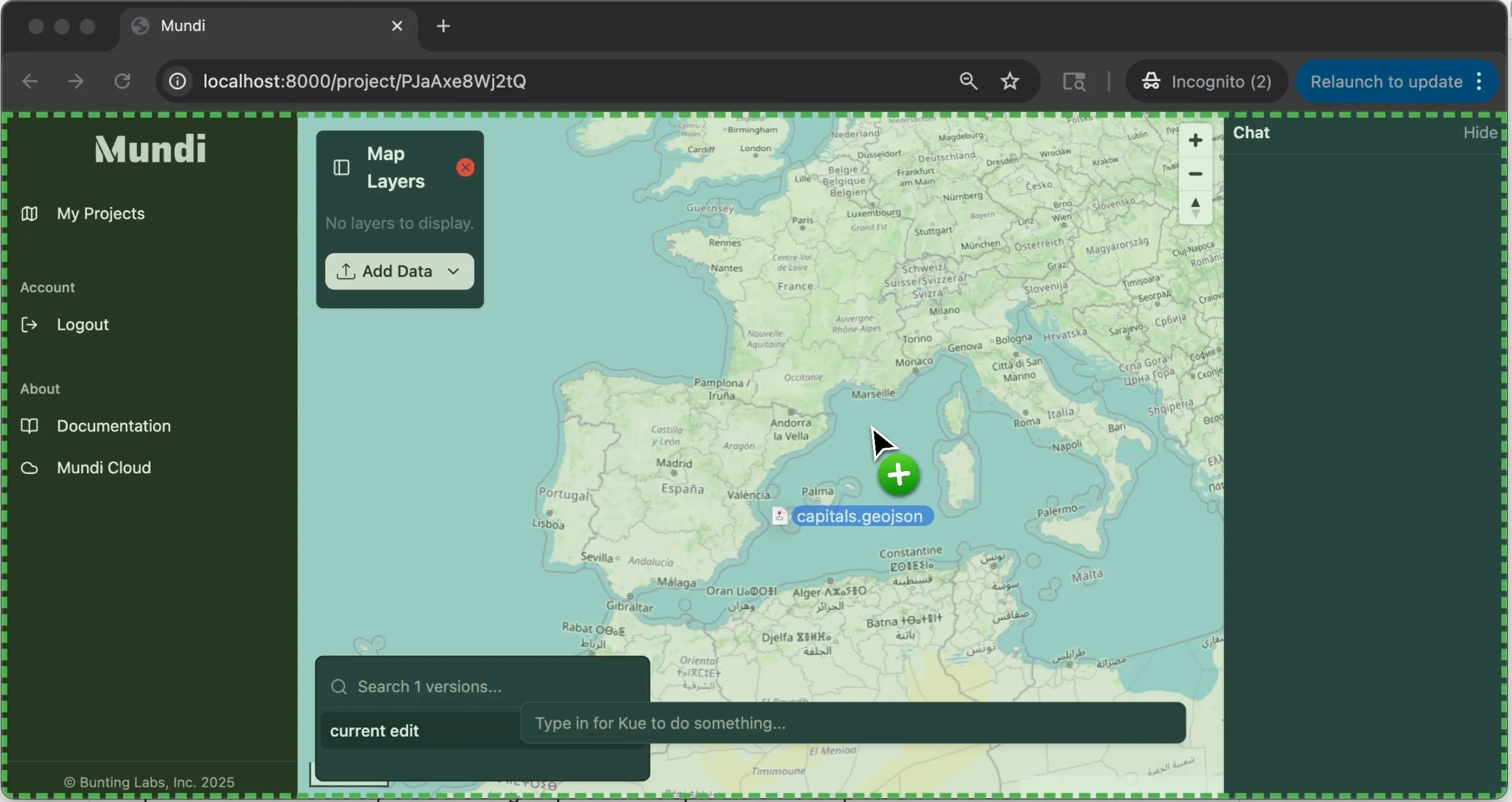
Task: Click the Roma label on the map
Action: tap(1026, 422)
